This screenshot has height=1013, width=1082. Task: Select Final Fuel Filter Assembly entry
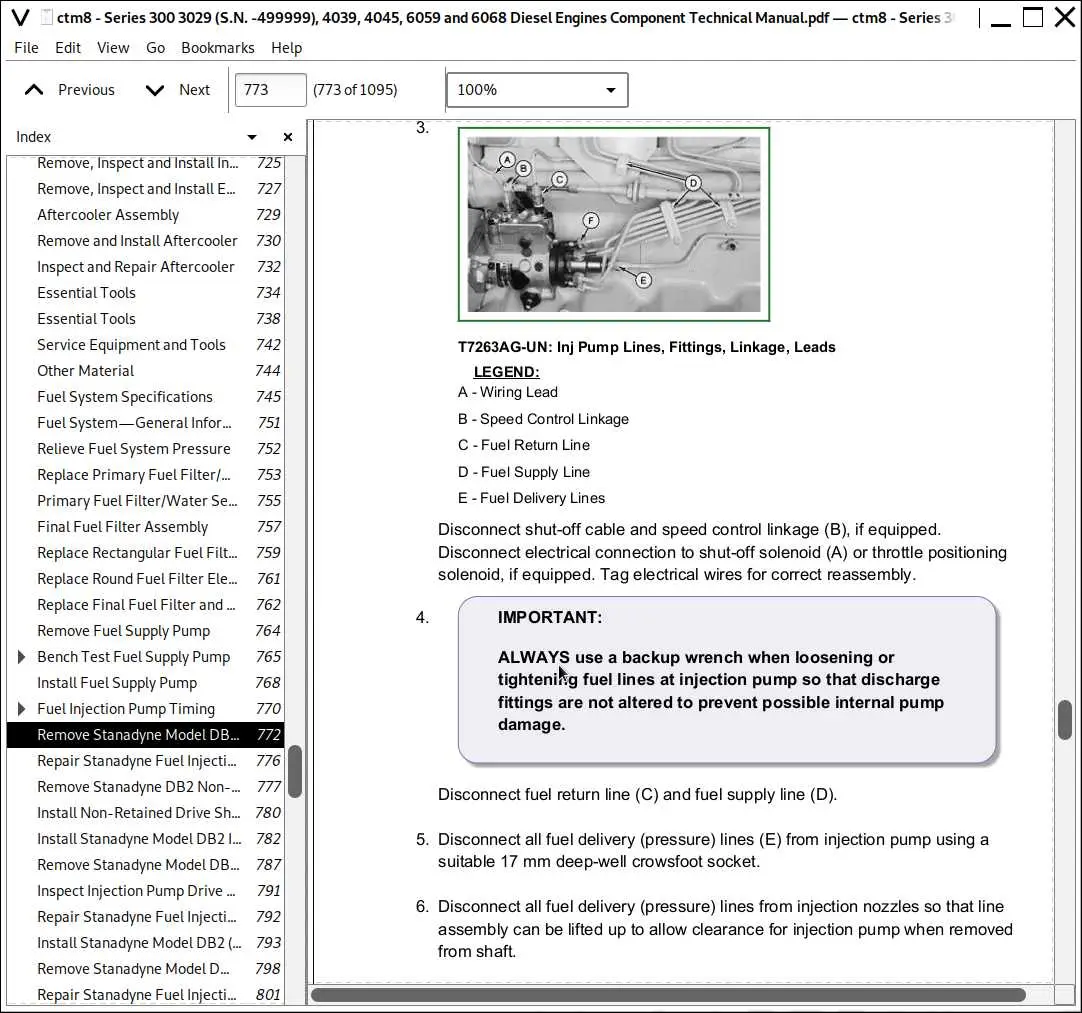(x=145, y=527)
